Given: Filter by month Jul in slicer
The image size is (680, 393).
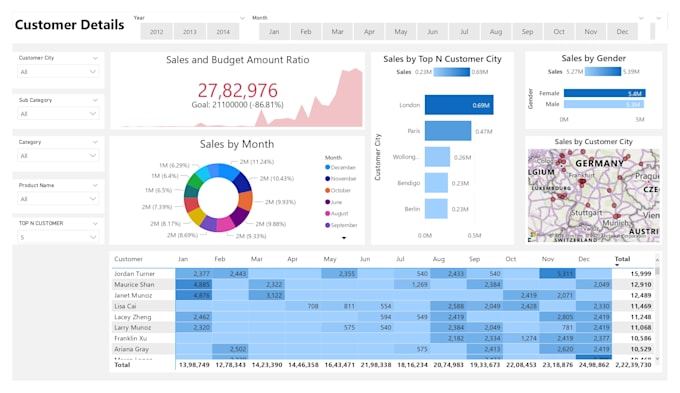Looking at the screenshot, I should point(464,32).
